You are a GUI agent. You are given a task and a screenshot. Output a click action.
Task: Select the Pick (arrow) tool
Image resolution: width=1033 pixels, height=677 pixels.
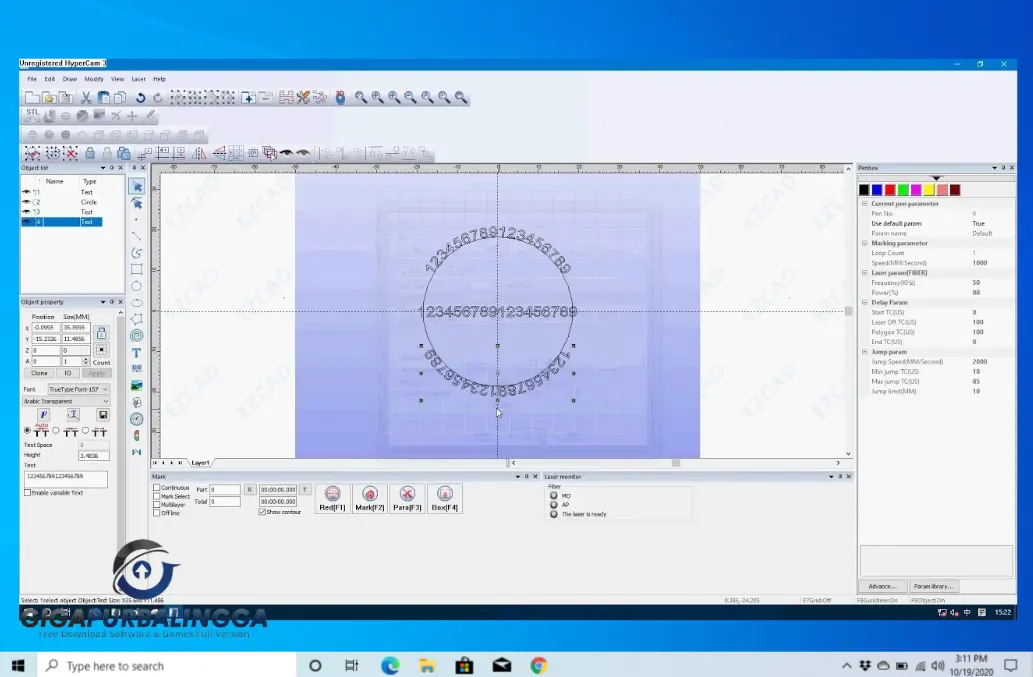(x=136, y=186)
